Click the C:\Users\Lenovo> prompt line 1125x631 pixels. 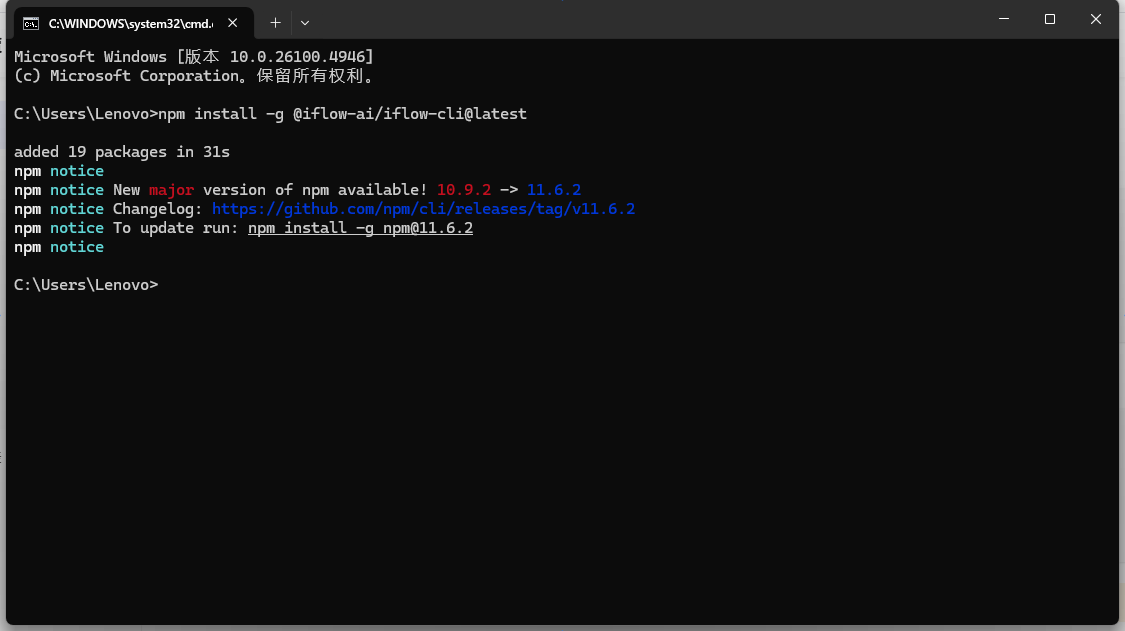[x=86, y=284]
